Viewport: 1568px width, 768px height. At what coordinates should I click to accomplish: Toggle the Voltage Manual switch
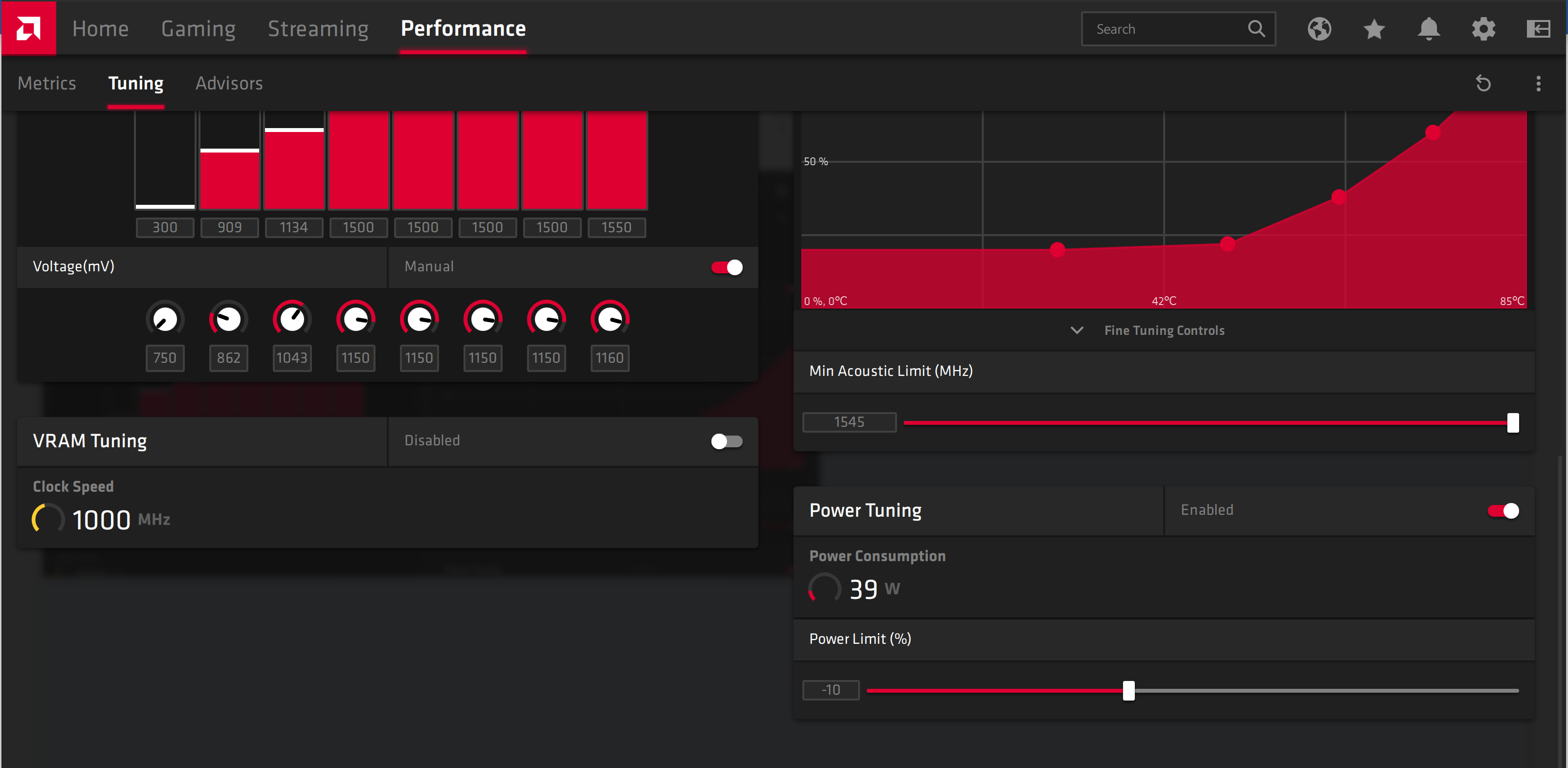pos(727,267)
